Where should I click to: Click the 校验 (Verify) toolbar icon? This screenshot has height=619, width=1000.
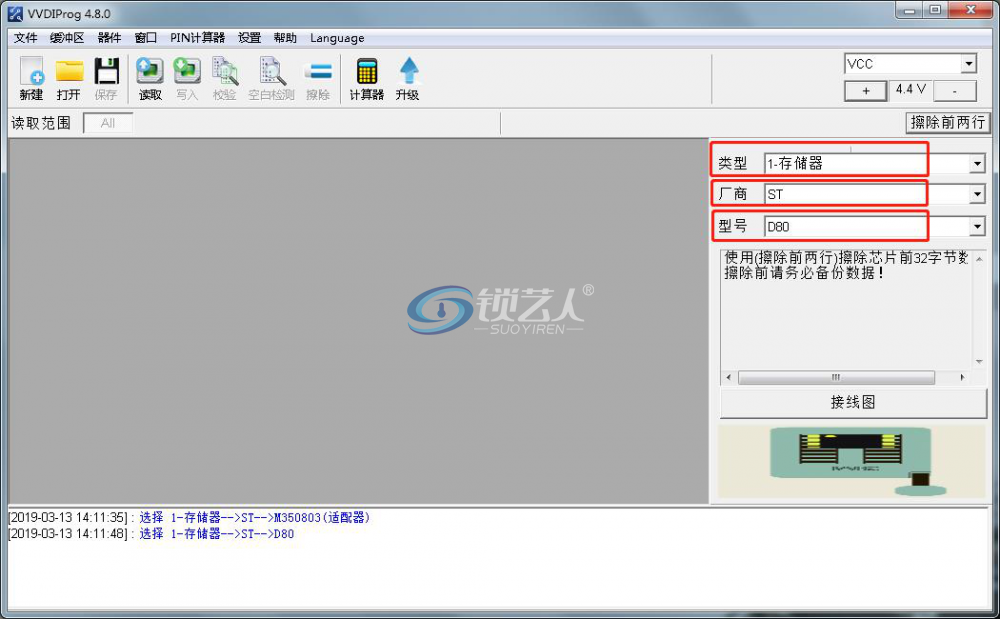[x=224, y=78]
